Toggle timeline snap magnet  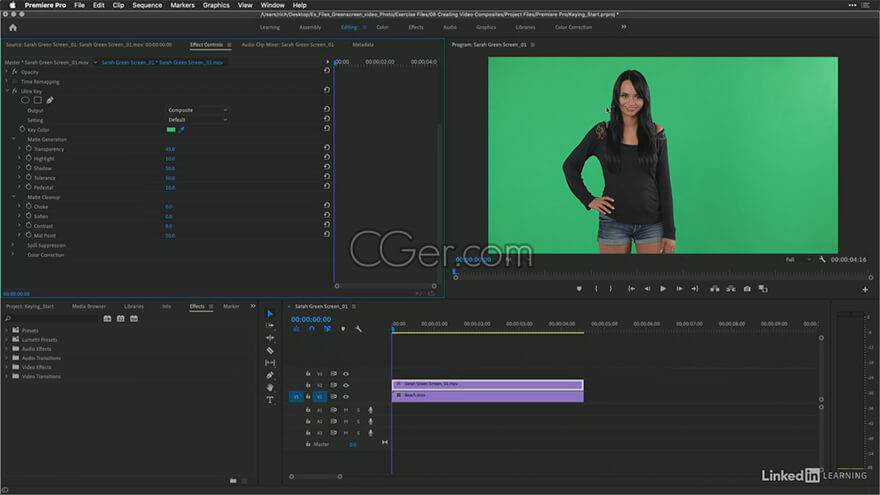click(311, 329)
